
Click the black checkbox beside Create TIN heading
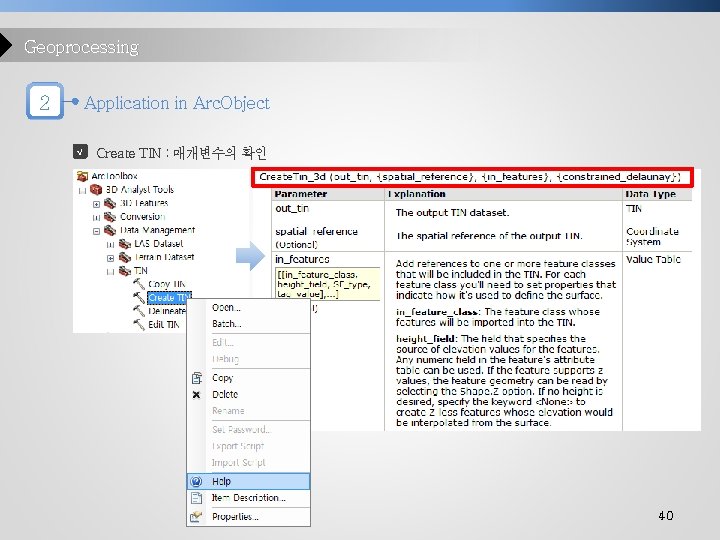coord(80,152)
